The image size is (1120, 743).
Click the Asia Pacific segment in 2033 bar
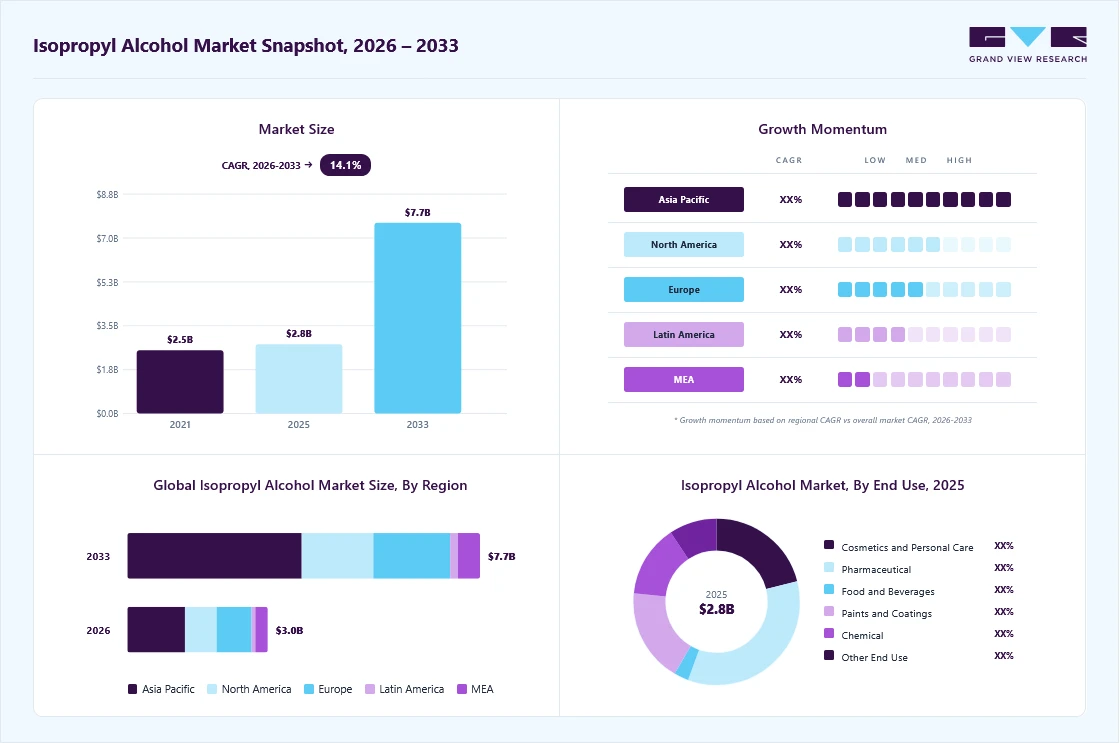[x=214, y=556]
